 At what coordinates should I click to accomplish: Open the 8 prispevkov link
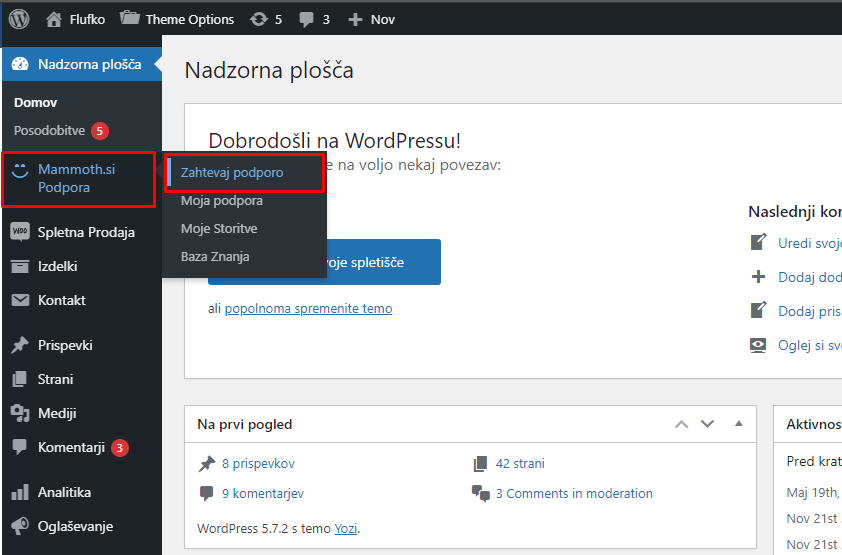(258, 464)
